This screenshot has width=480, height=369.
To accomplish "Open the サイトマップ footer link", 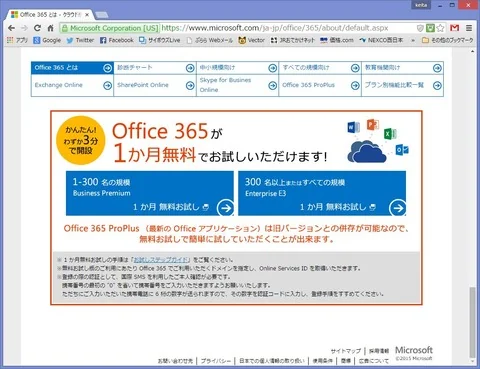I will [x=346, y=351].
